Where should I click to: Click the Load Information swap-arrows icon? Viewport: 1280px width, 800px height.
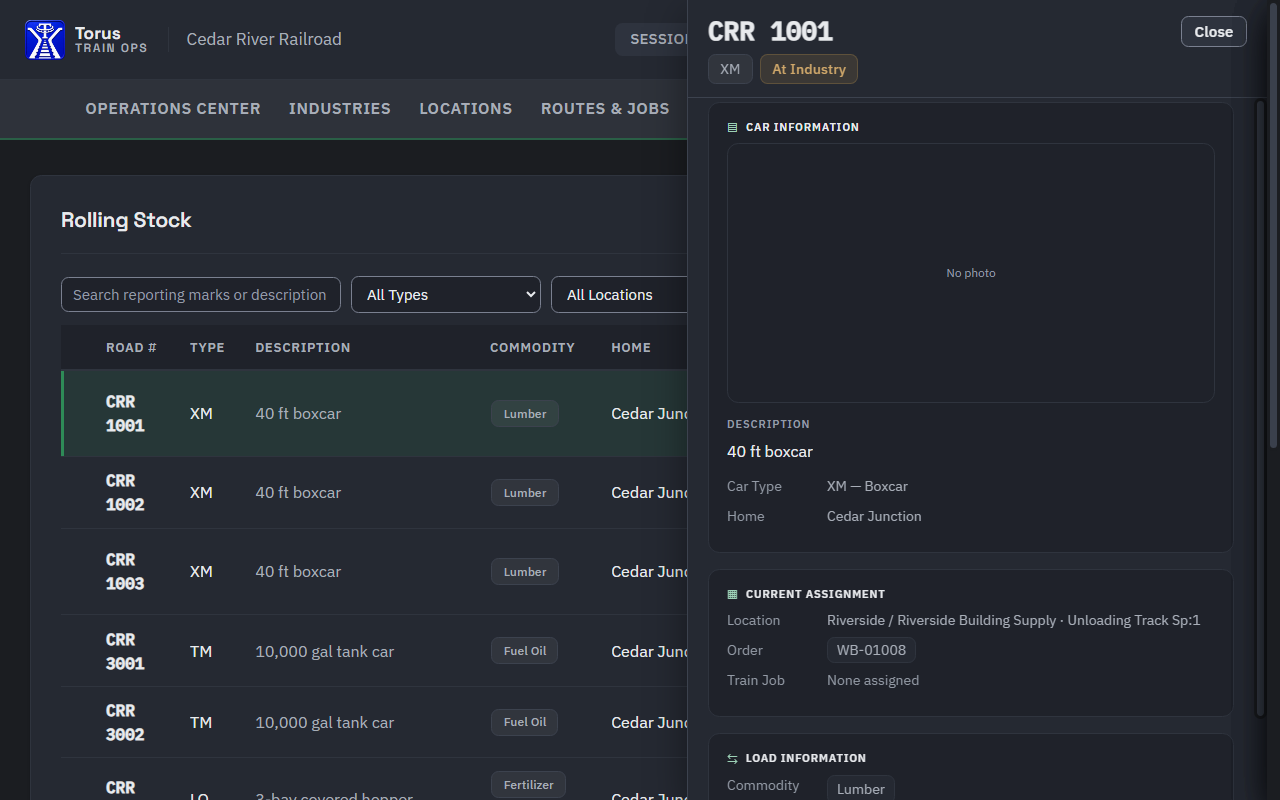[732, 758]
